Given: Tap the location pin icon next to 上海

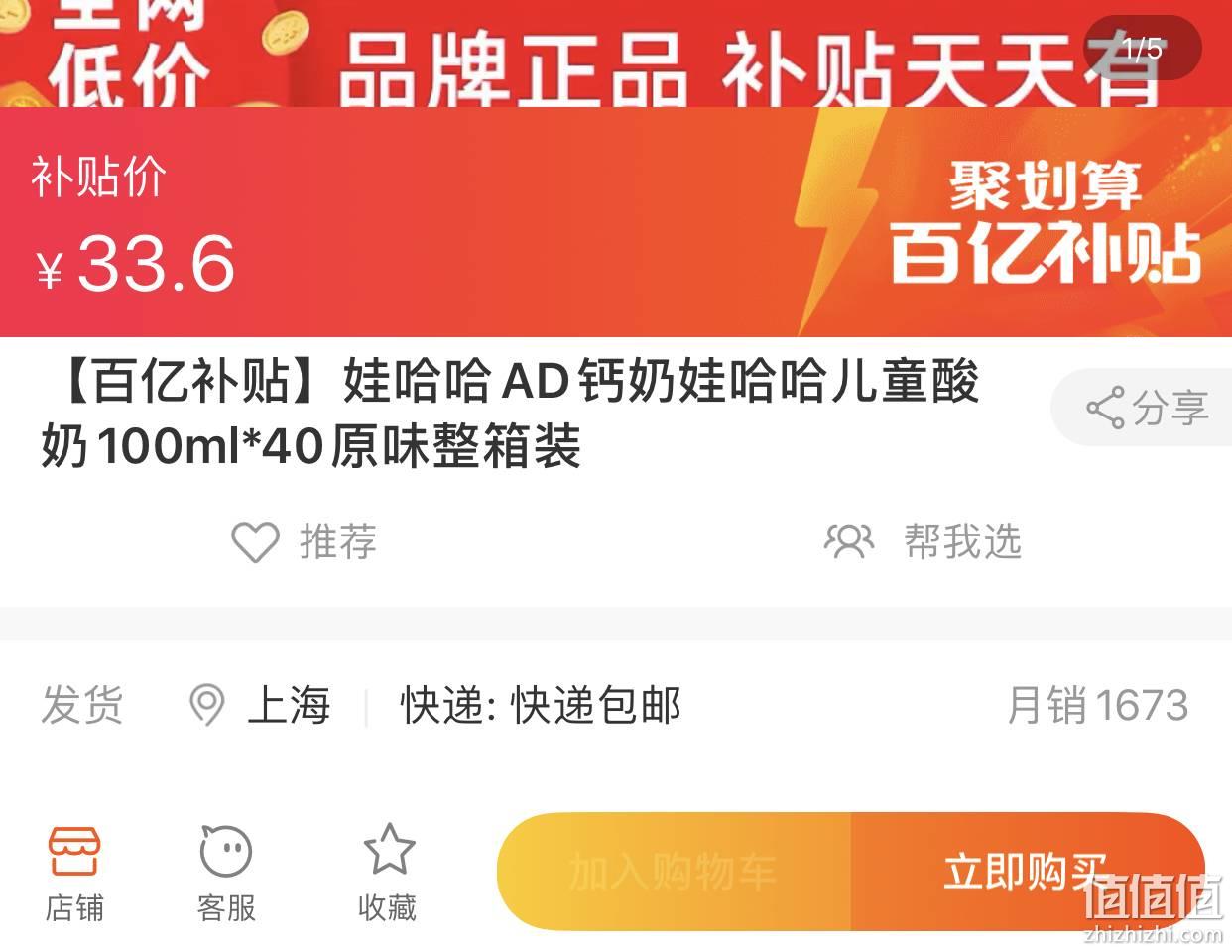Looking at the screenshot, I should tap(206, 706).
